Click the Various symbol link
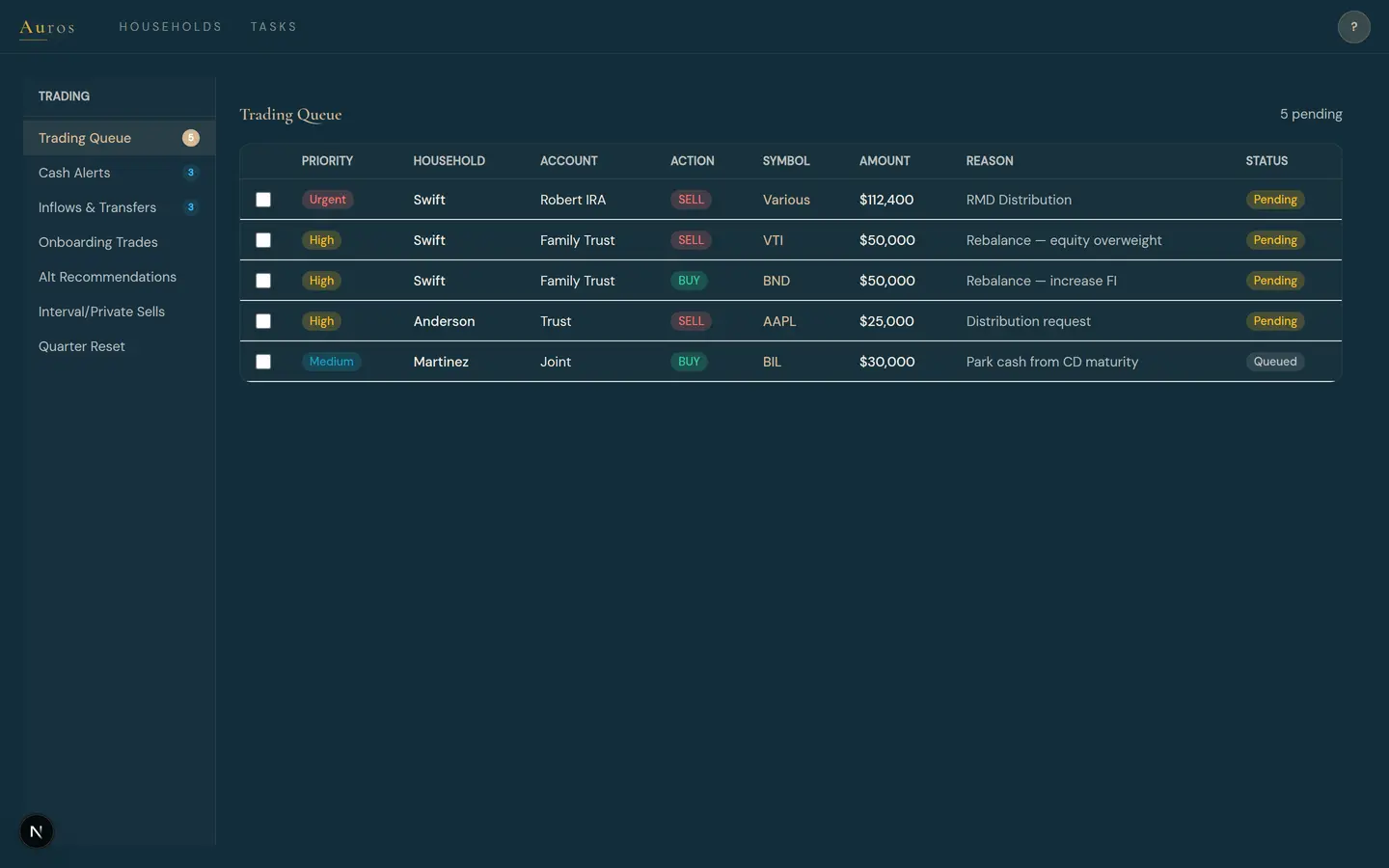 [786, 200]
